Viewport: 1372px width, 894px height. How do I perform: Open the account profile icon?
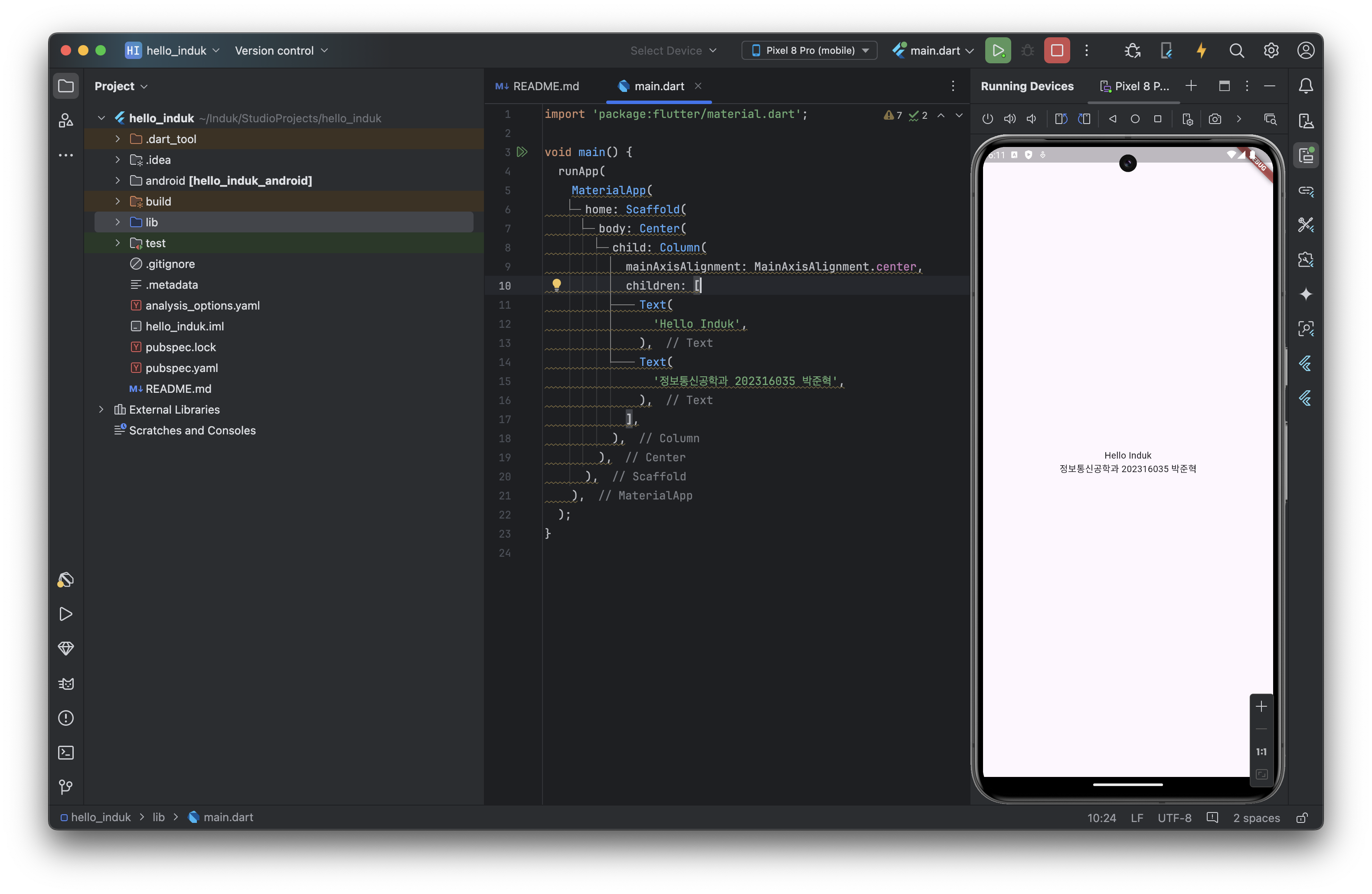(1306, 51)
